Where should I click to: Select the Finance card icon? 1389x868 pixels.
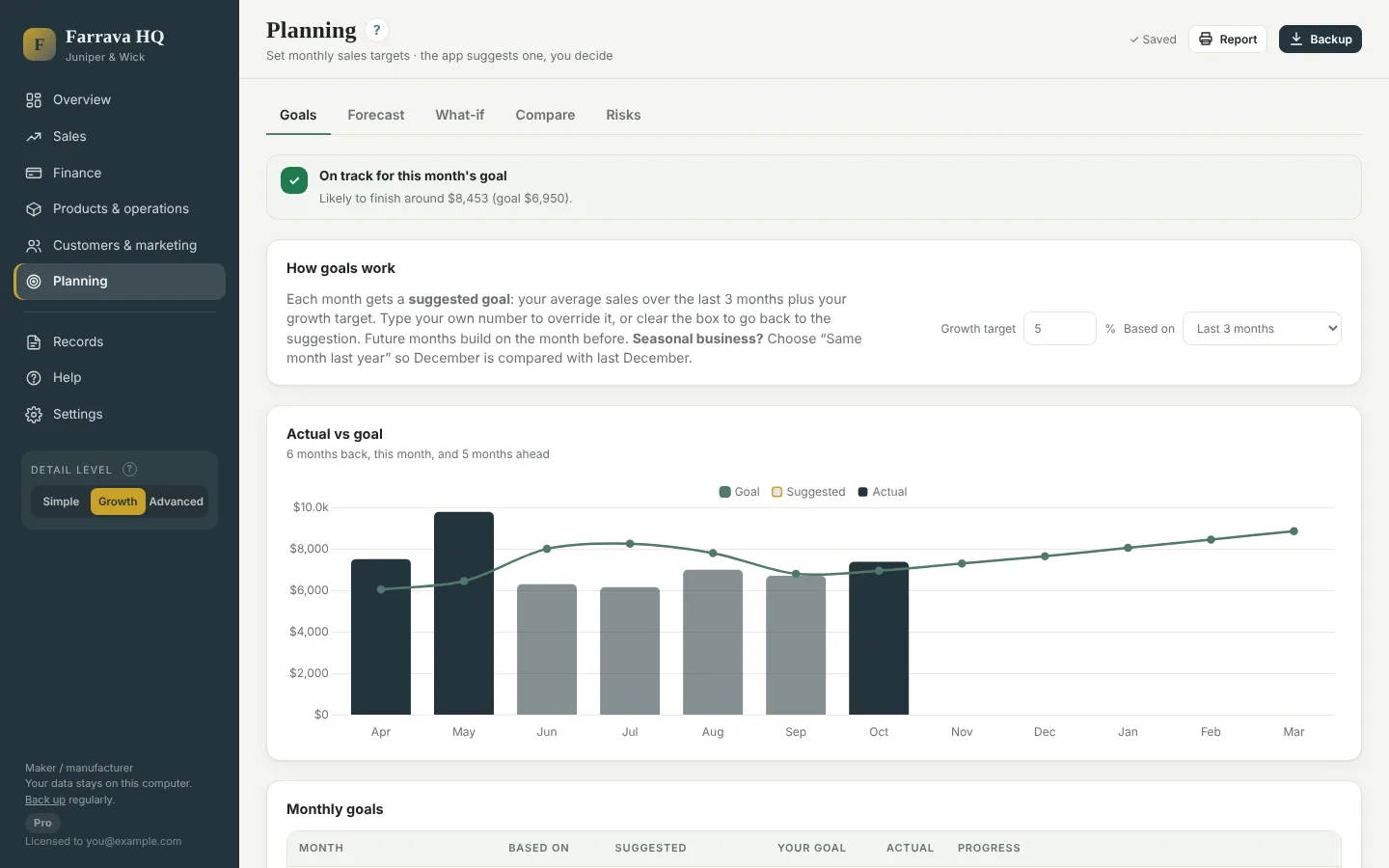(x=34, y=174)
